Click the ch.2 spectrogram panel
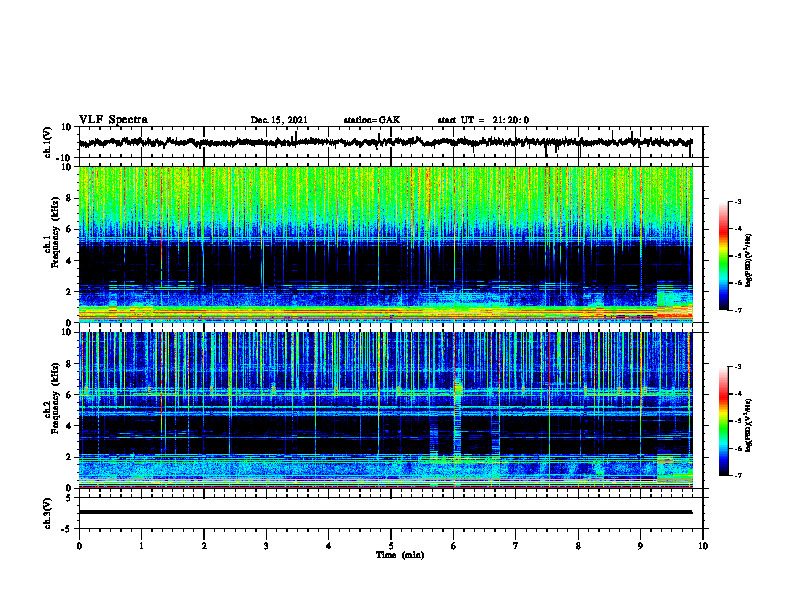 (385, 410)
